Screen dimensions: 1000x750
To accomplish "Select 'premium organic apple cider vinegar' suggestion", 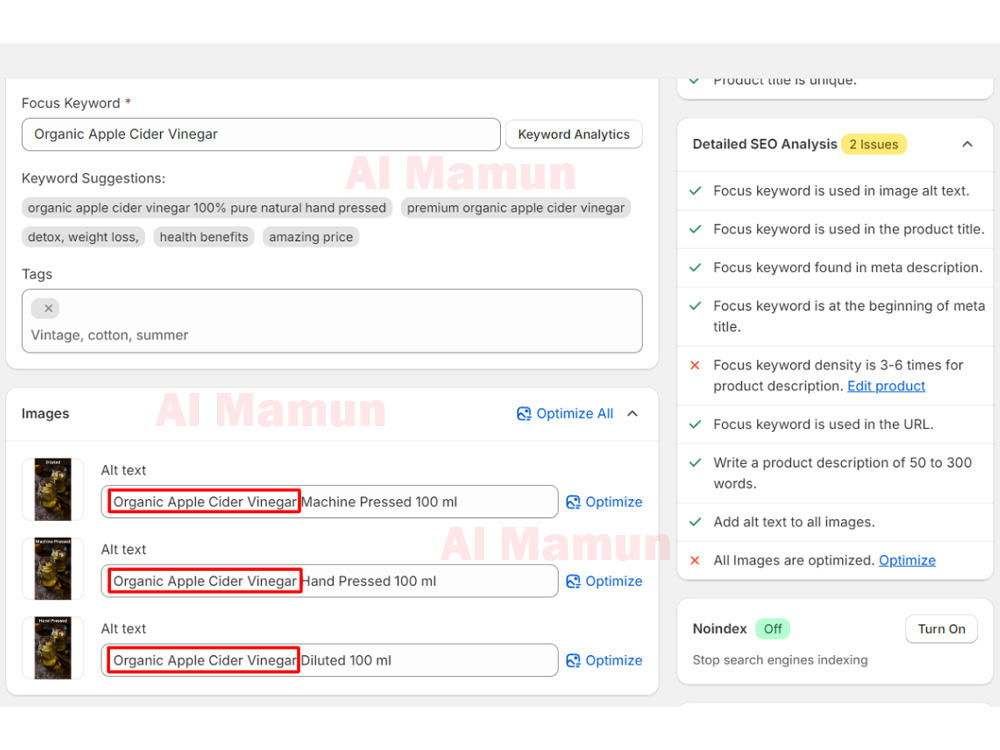I will [x=516, y=208].
